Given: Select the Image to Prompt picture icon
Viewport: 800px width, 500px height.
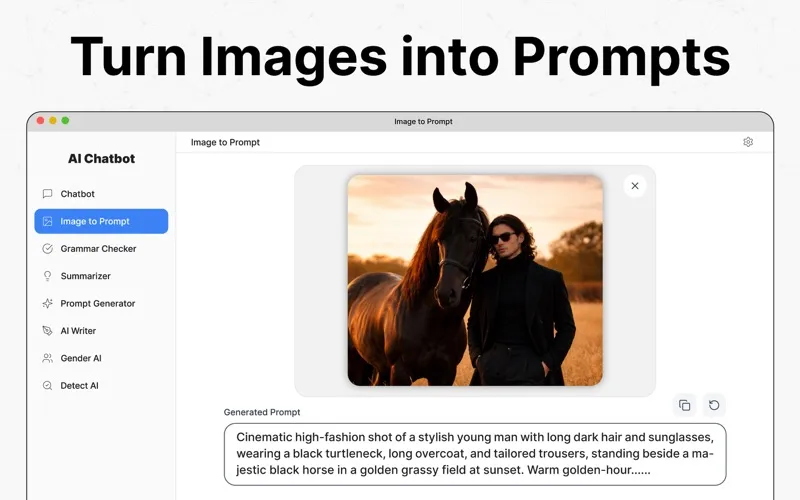Looking at the screenshot, I should point(47,221).
